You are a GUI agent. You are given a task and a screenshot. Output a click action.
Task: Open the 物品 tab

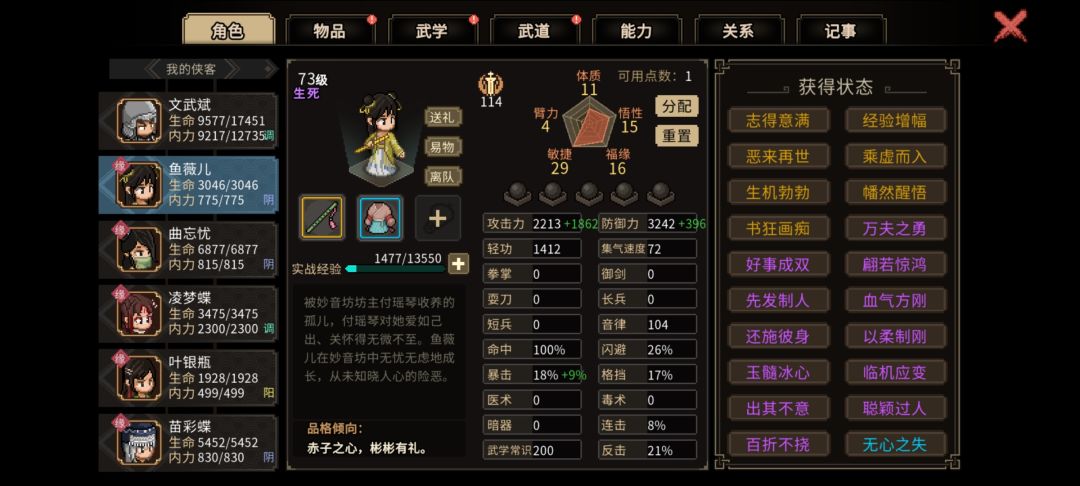point(330,31)
